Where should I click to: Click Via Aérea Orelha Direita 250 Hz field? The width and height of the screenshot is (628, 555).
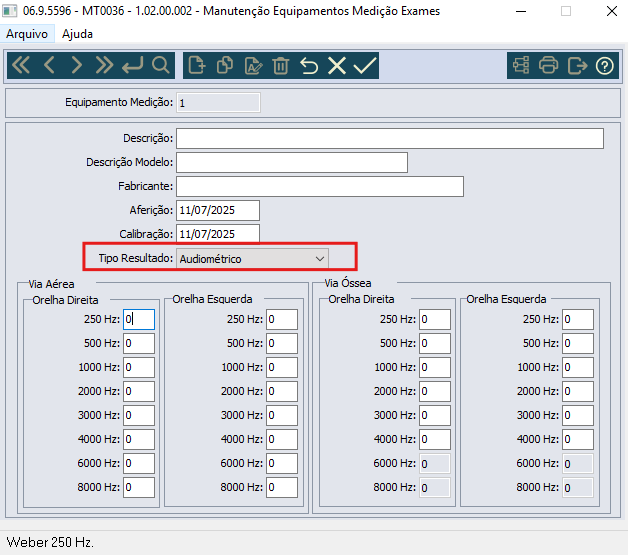[139, 320]
